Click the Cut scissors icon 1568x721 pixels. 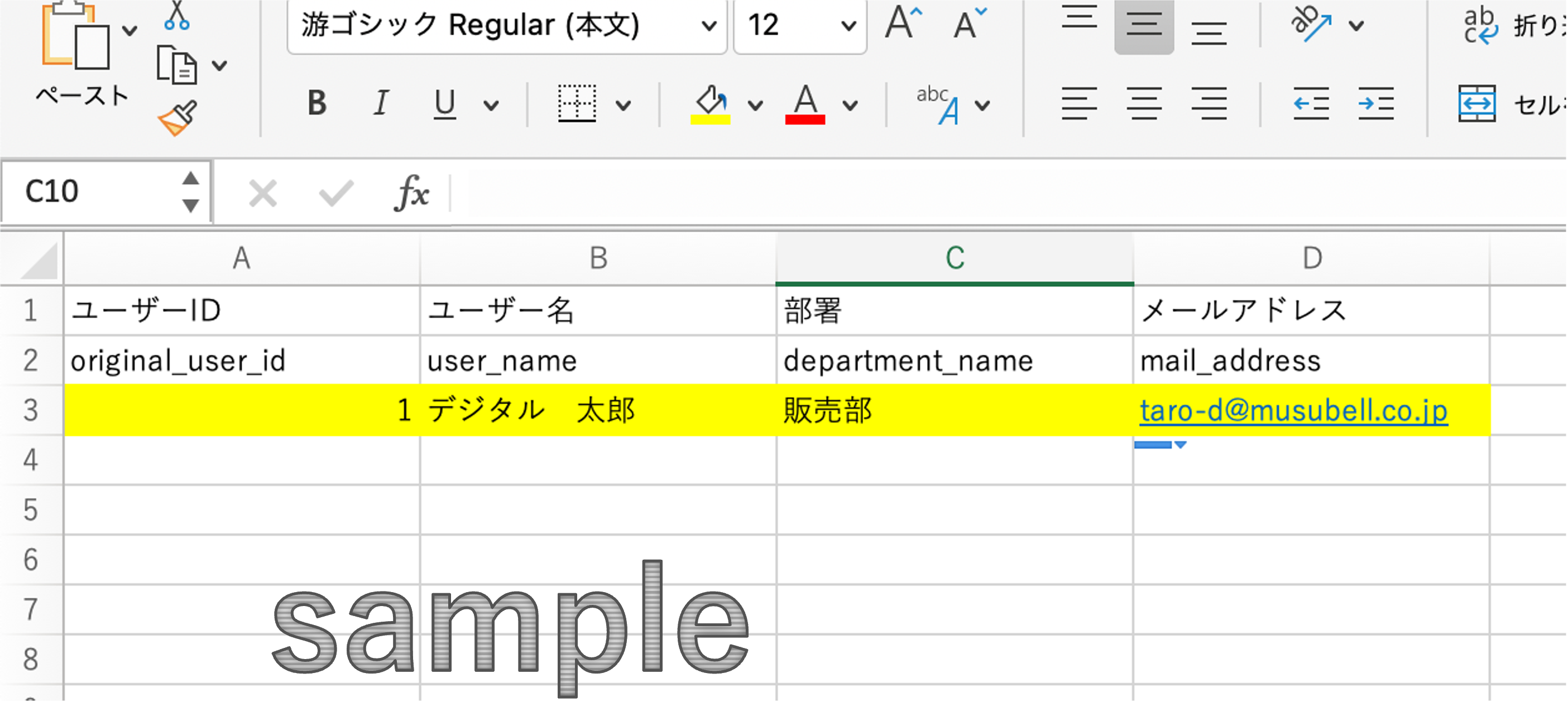coord(176,16)
